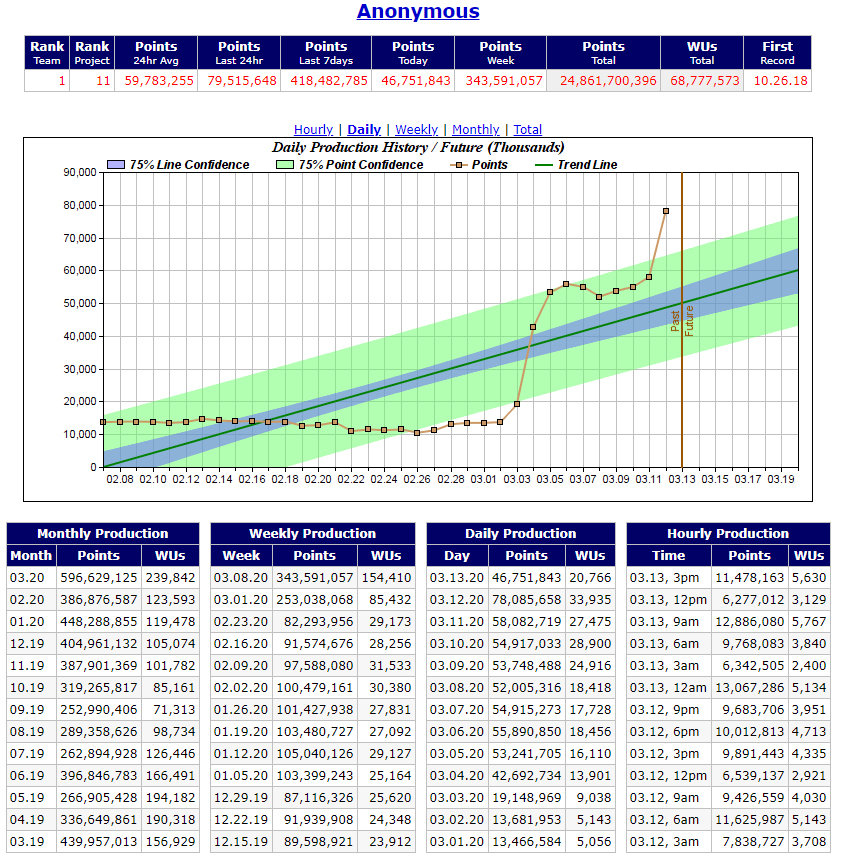Select the Rank Team value 1
This screenshot has height=868, width=843.
click(x=46, y=81)
